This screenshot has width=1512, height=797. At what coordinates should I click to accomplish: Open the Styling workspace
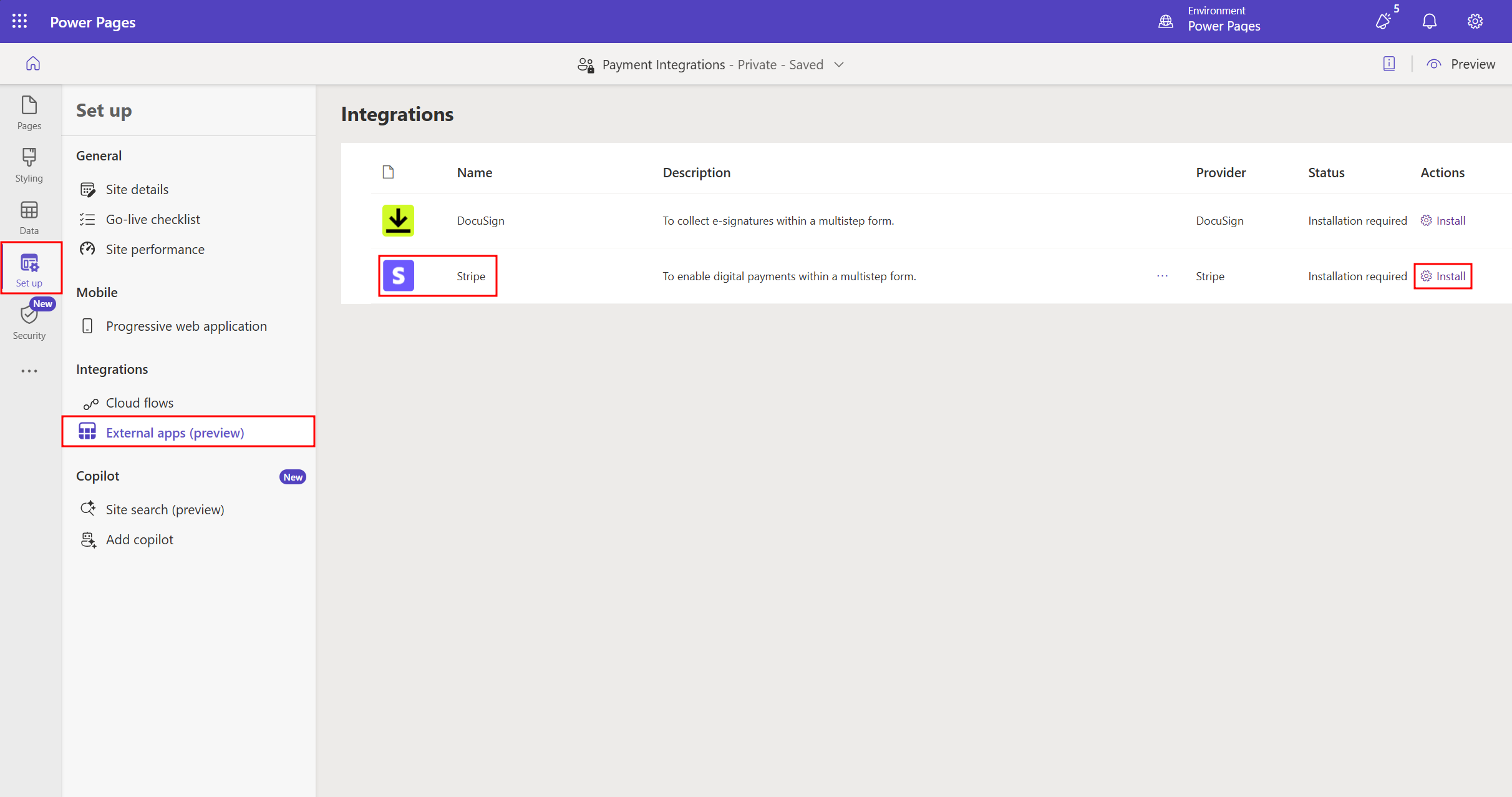(29, 165)
